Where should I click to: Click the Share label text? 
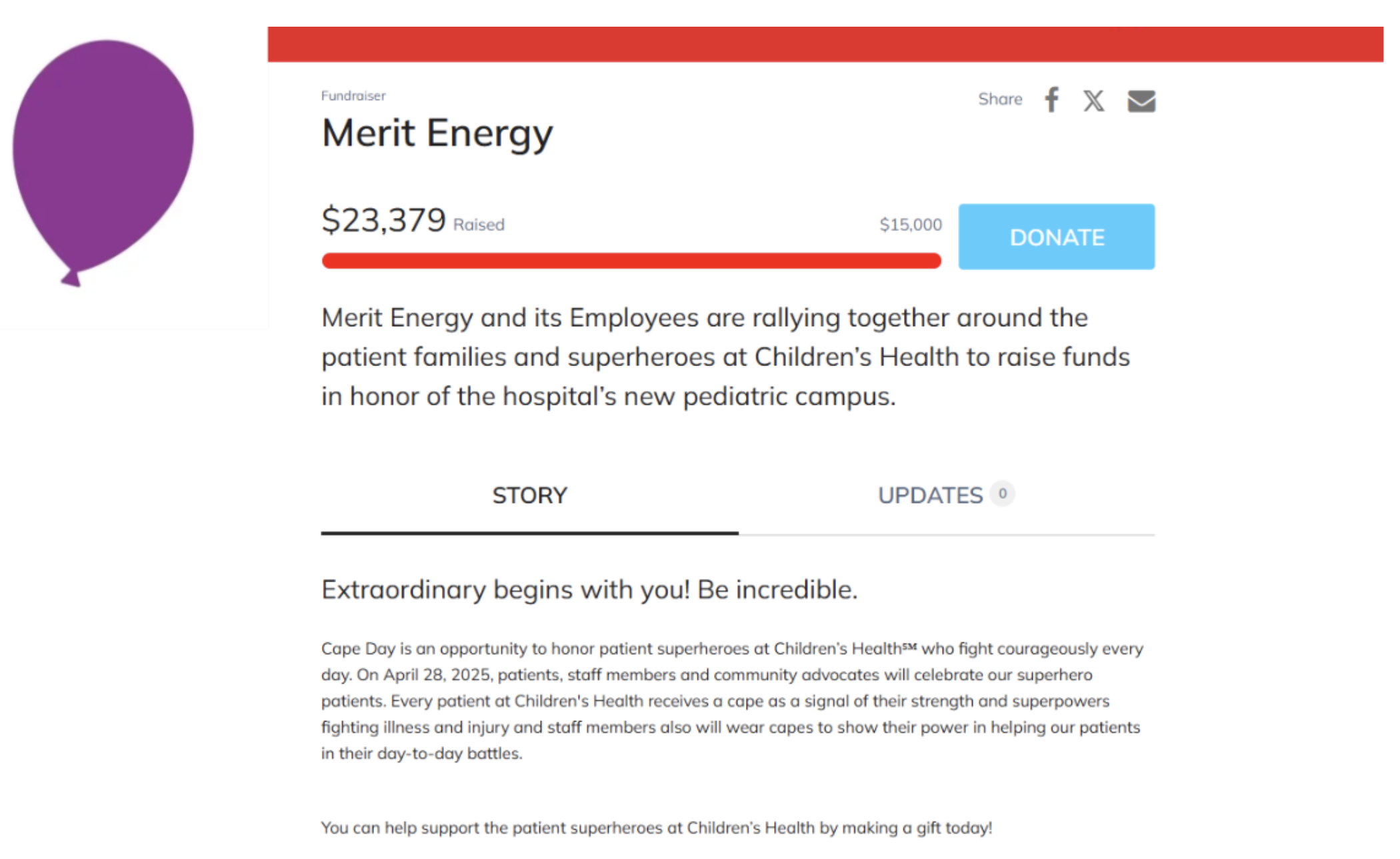(x=1000, y=99)
